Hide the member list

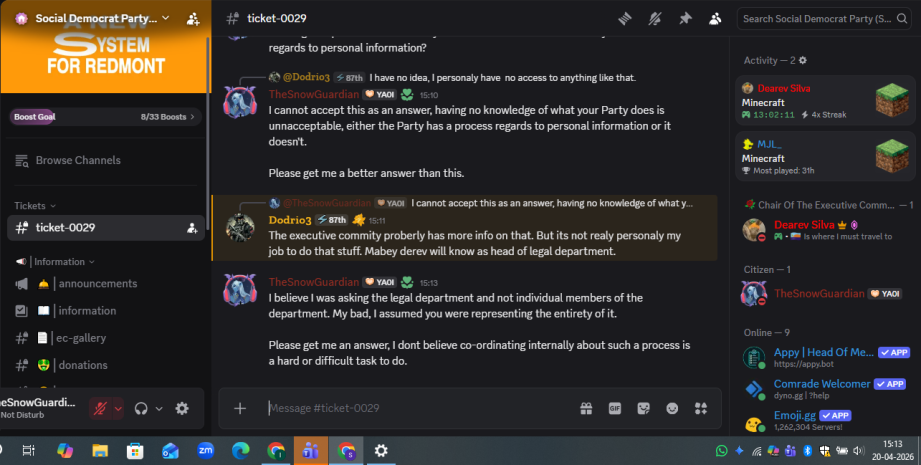coord(715,18)
